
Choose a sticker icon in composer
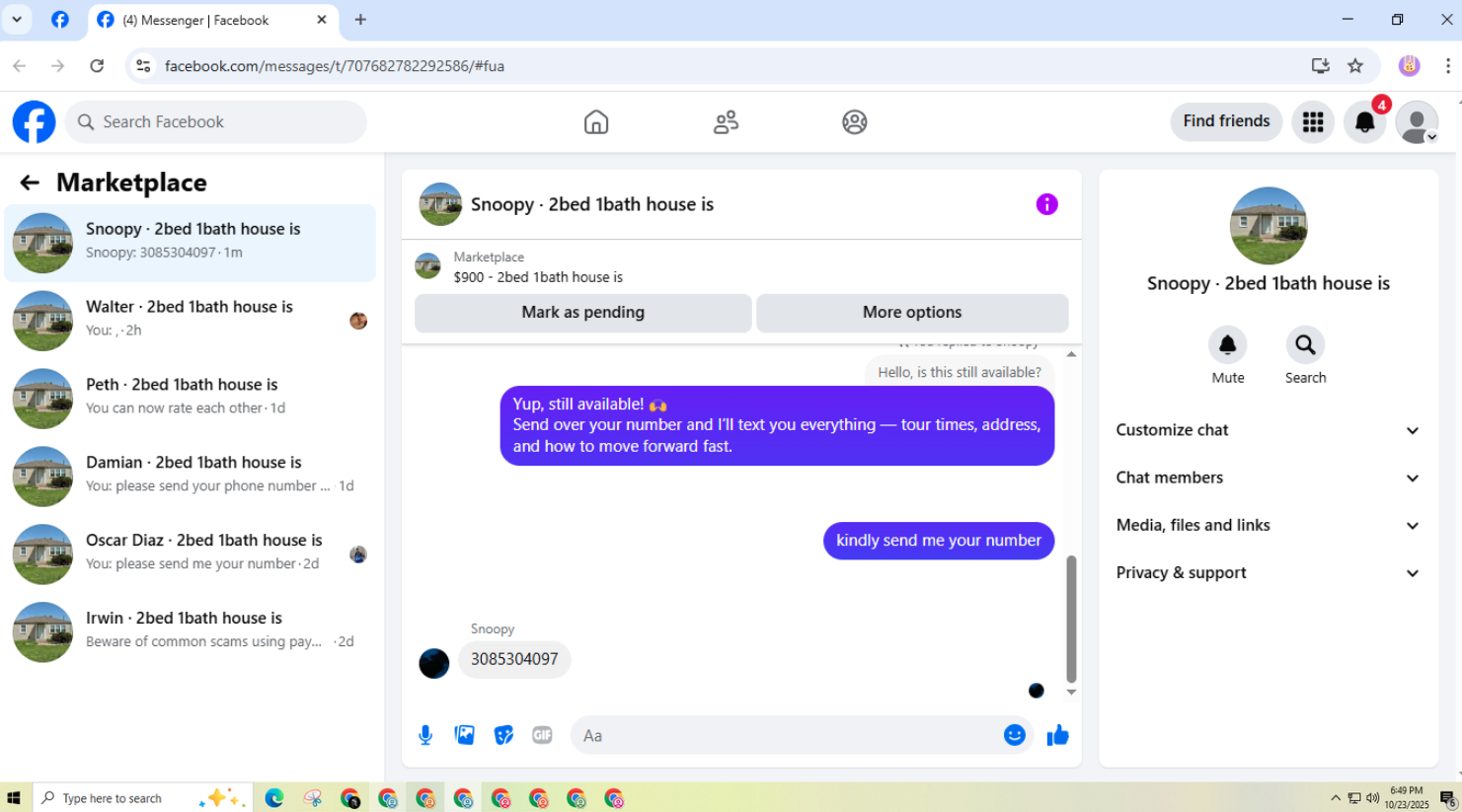click(503, 735)
